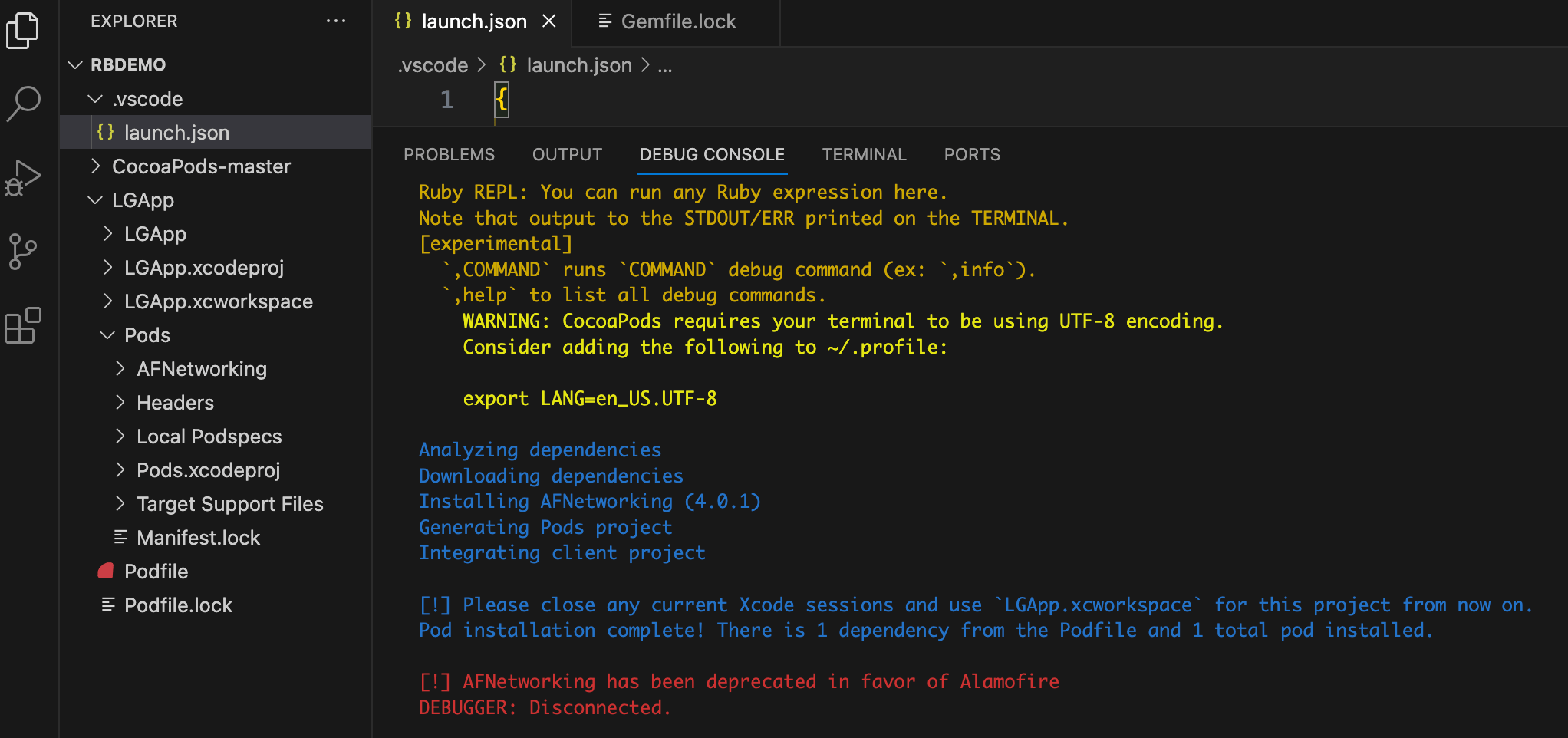
Task: Open Podfile with red Ruby icon
Action: click(x=156, y=572)
